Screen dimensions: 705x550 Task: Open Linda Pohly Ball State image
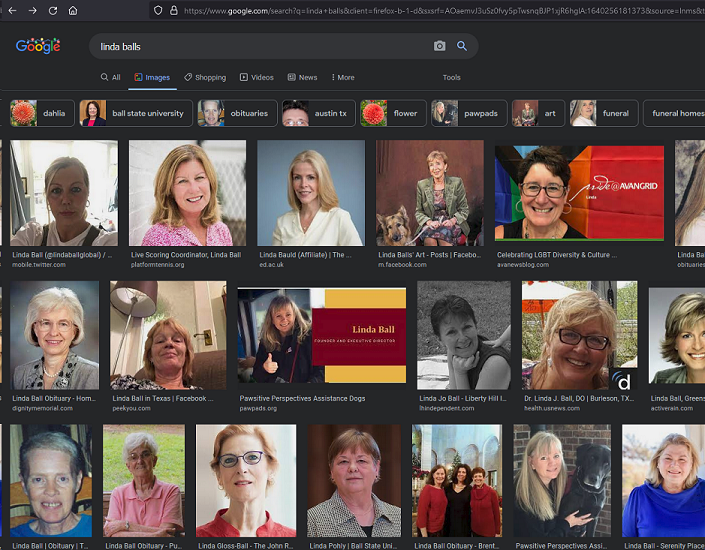(x=354, y=481)
